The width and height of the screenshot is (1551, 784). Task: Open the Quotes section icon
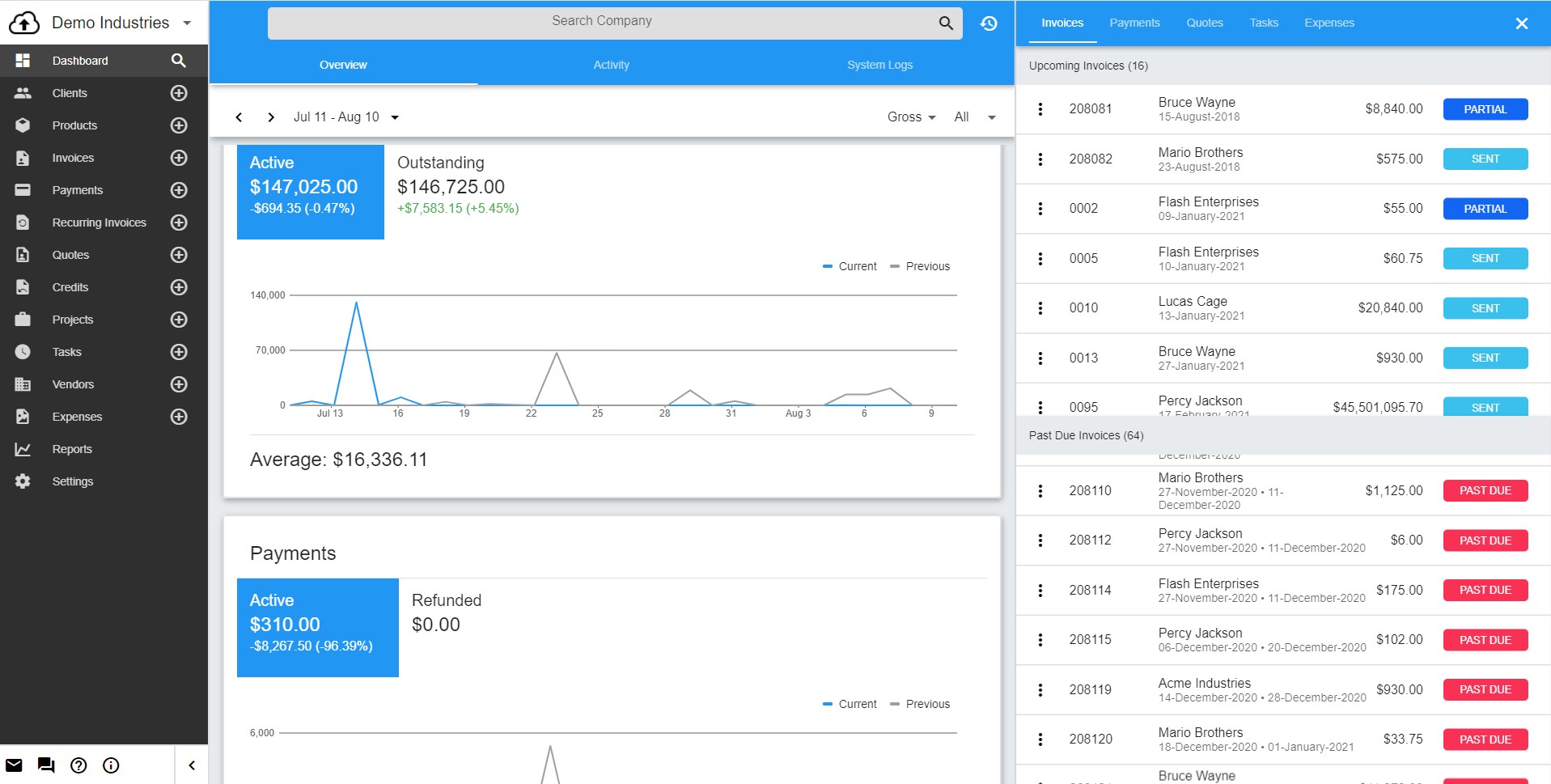coord(23,255)
